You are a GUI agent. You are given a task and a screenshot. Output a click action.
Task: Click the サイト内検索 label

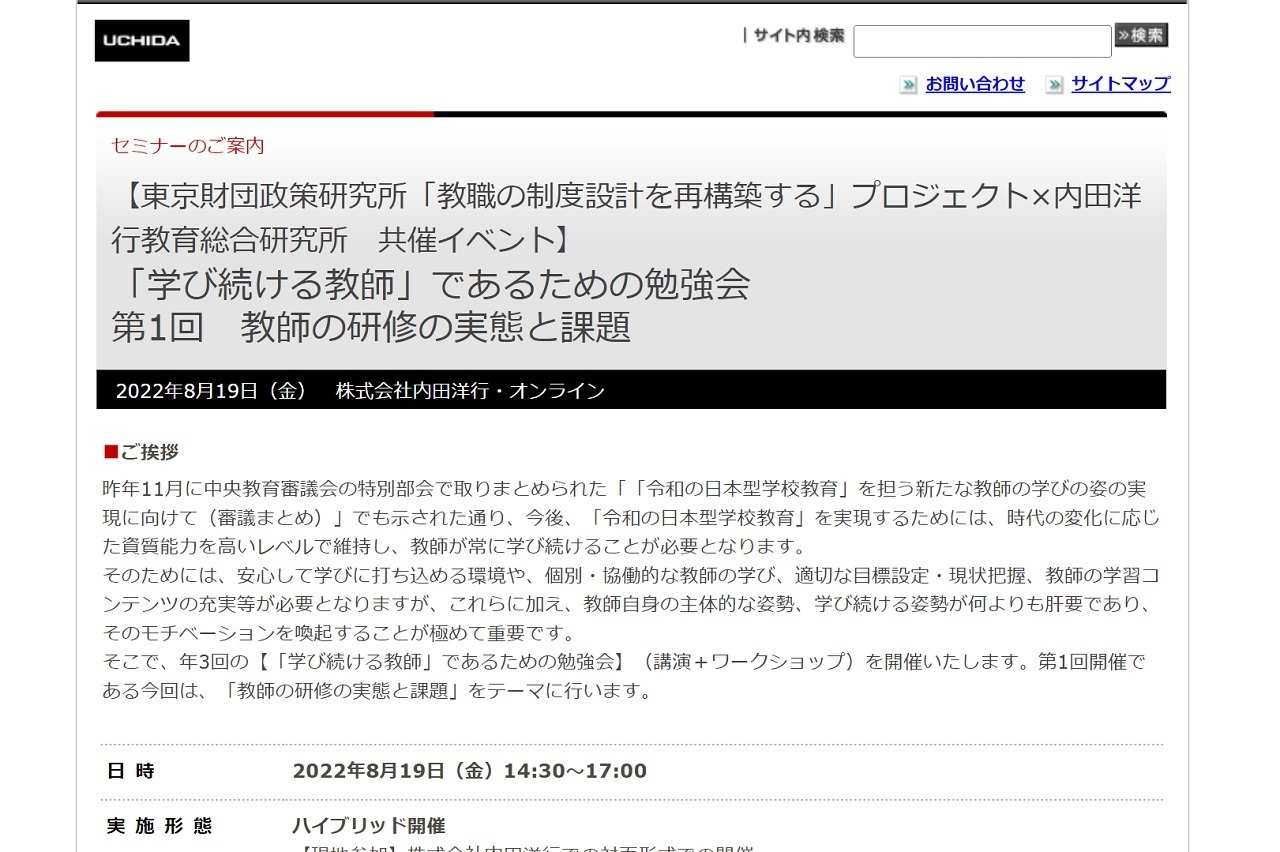click(x=799, y=35)
